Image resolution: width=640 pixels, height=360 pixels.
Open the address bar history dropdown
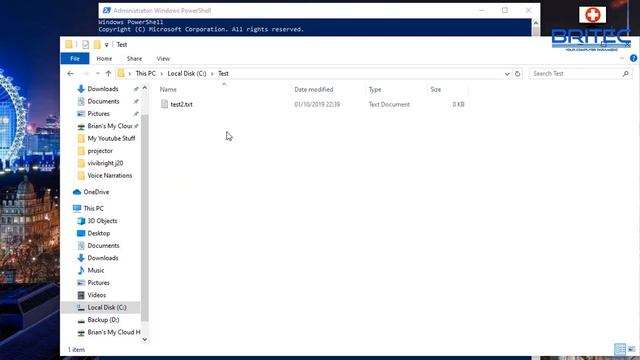click(x=507, y=74)
